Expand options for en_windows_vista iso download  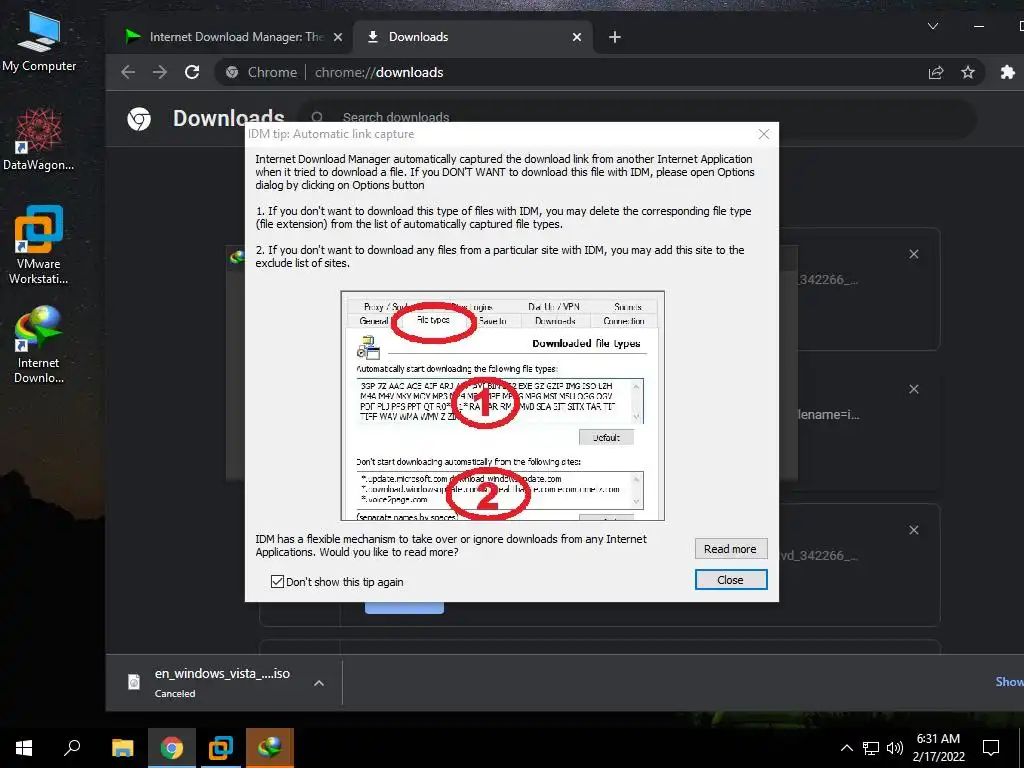pyautogui.click(x=319, y=683)
